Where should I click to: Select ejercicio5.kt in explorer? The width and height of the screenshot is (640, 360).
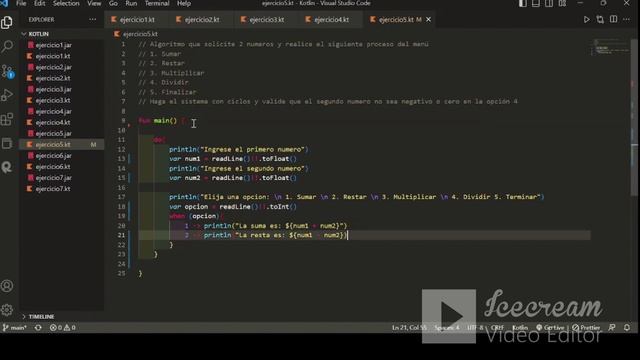coord(61,144)
